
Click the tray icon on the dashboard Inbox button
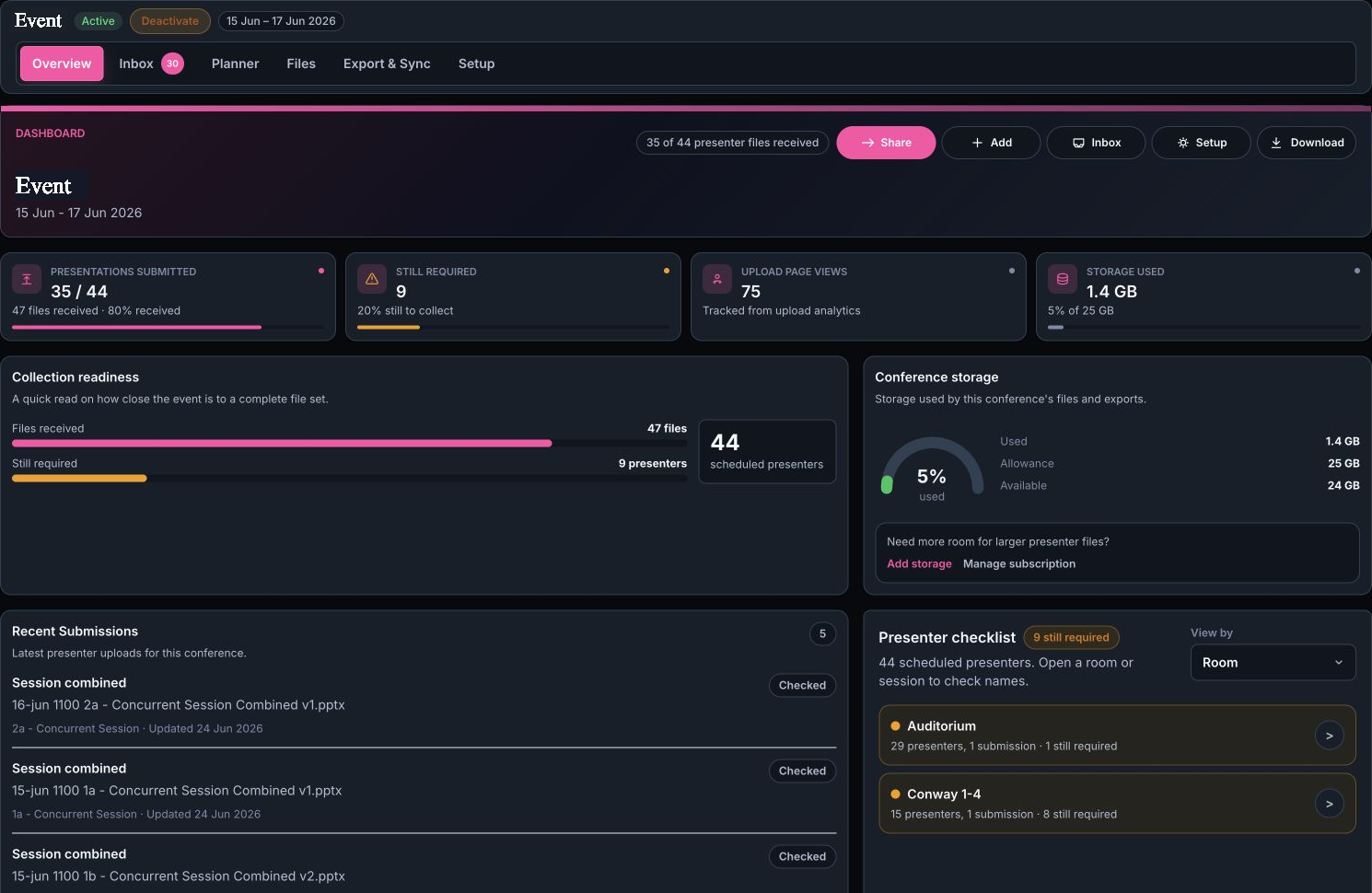pyautogui.click(x=1078, y=143)
